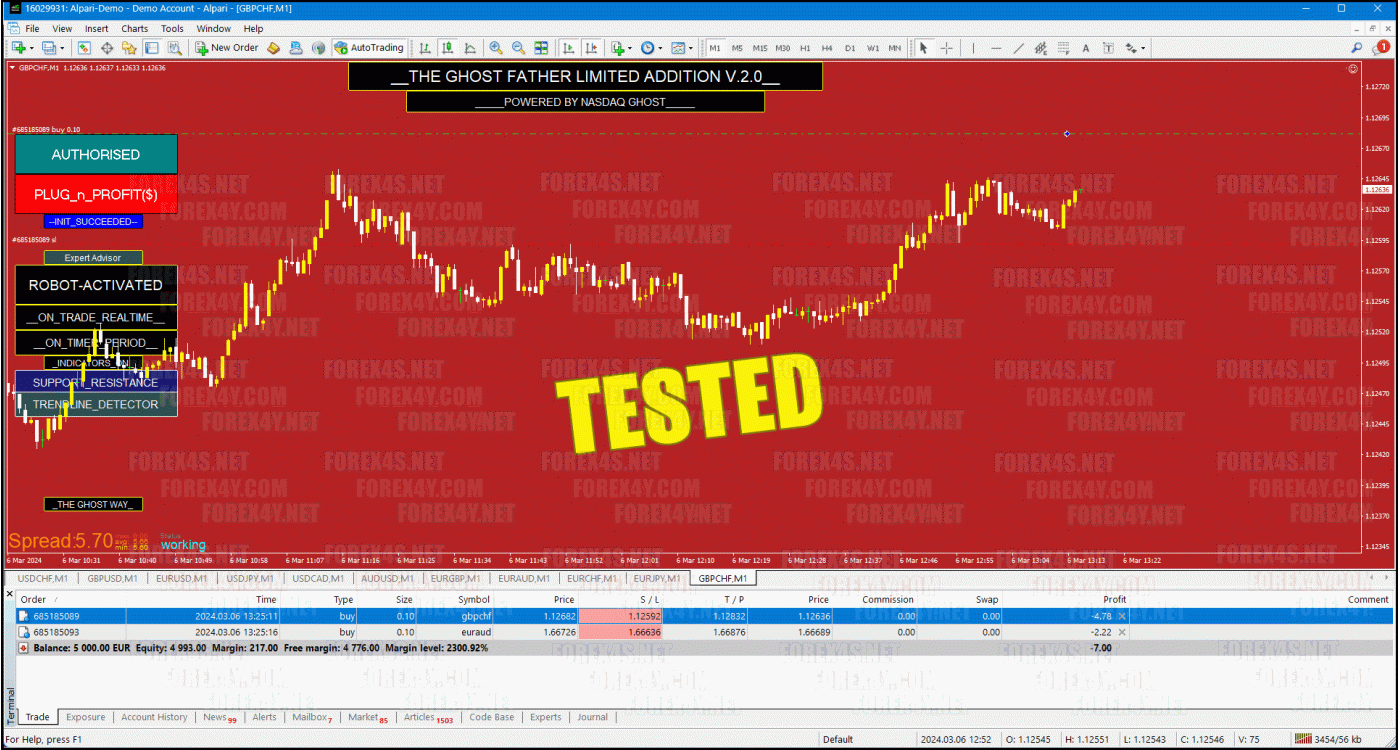Switch to the Account History tab
This screenshot has height=750, width=1400.
[154, 717]
